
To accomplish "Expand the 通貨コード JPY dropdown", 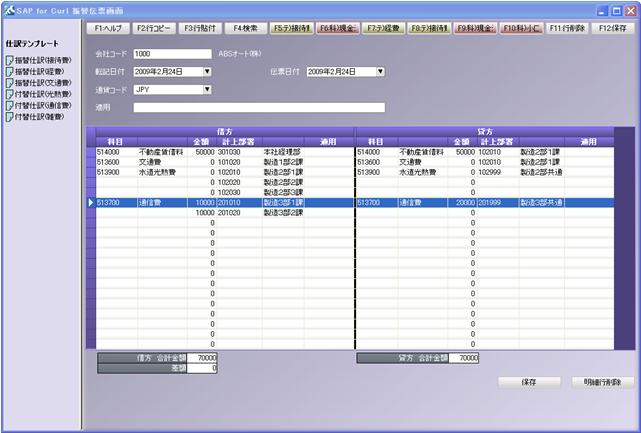I will point(207,89).
